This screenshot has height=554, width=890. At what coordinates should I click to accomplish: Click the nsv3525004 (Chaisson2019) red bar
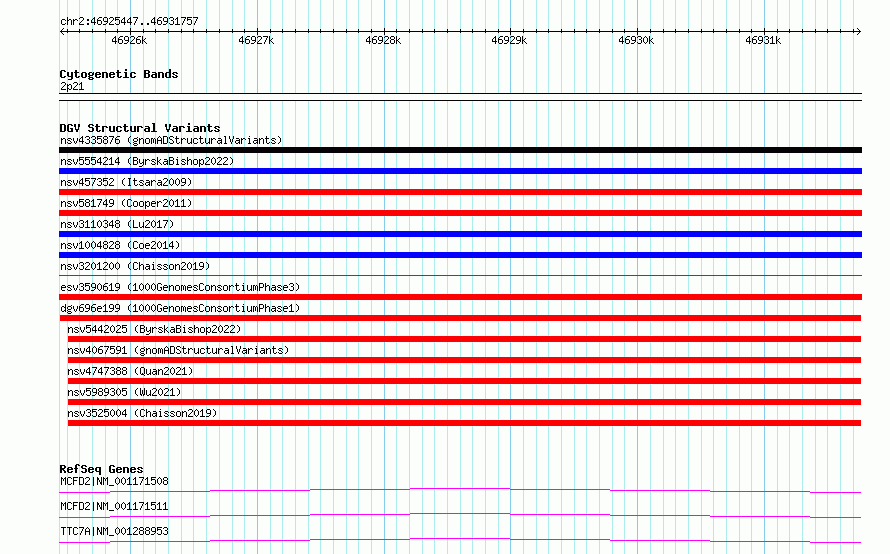[x=464, y=423]
